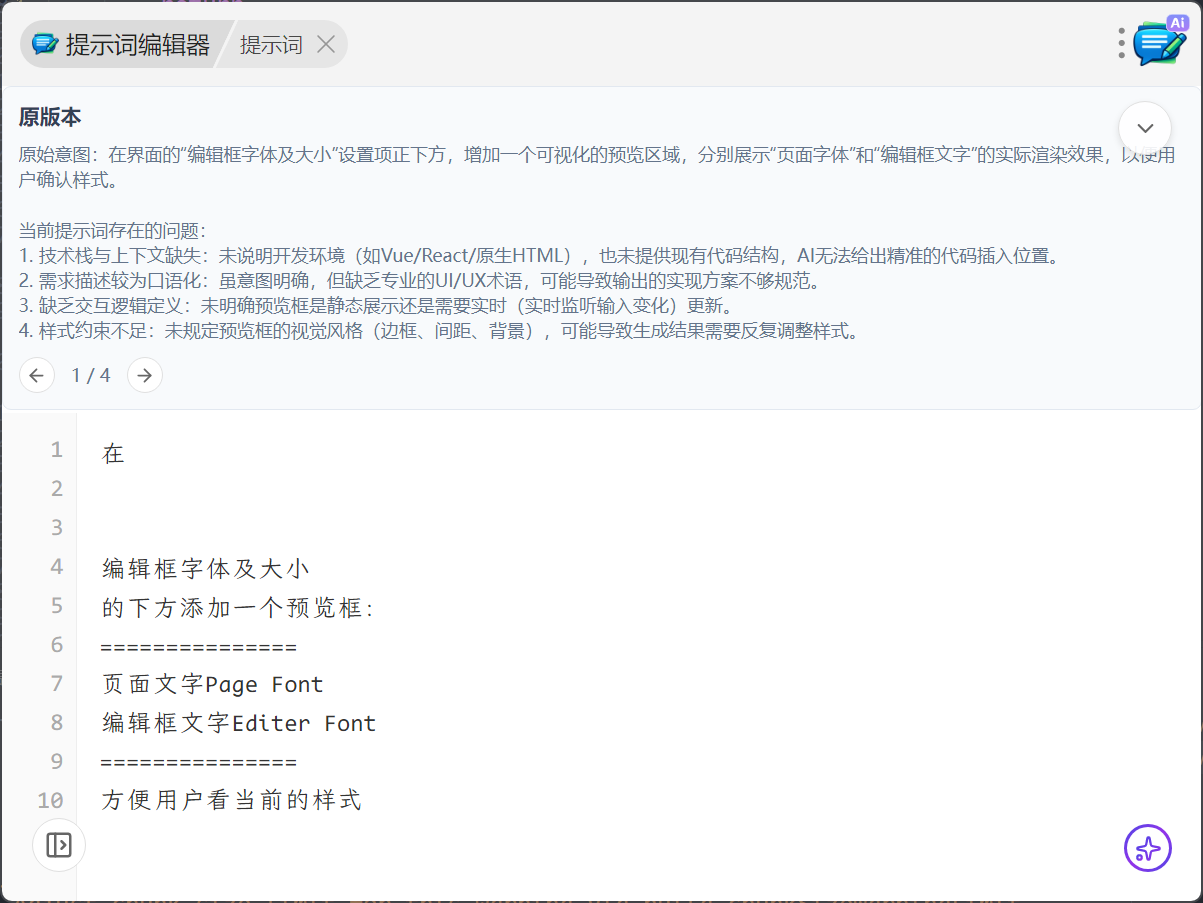
Task: Click empty editor line 2
Action: click(x=640, y=489)
